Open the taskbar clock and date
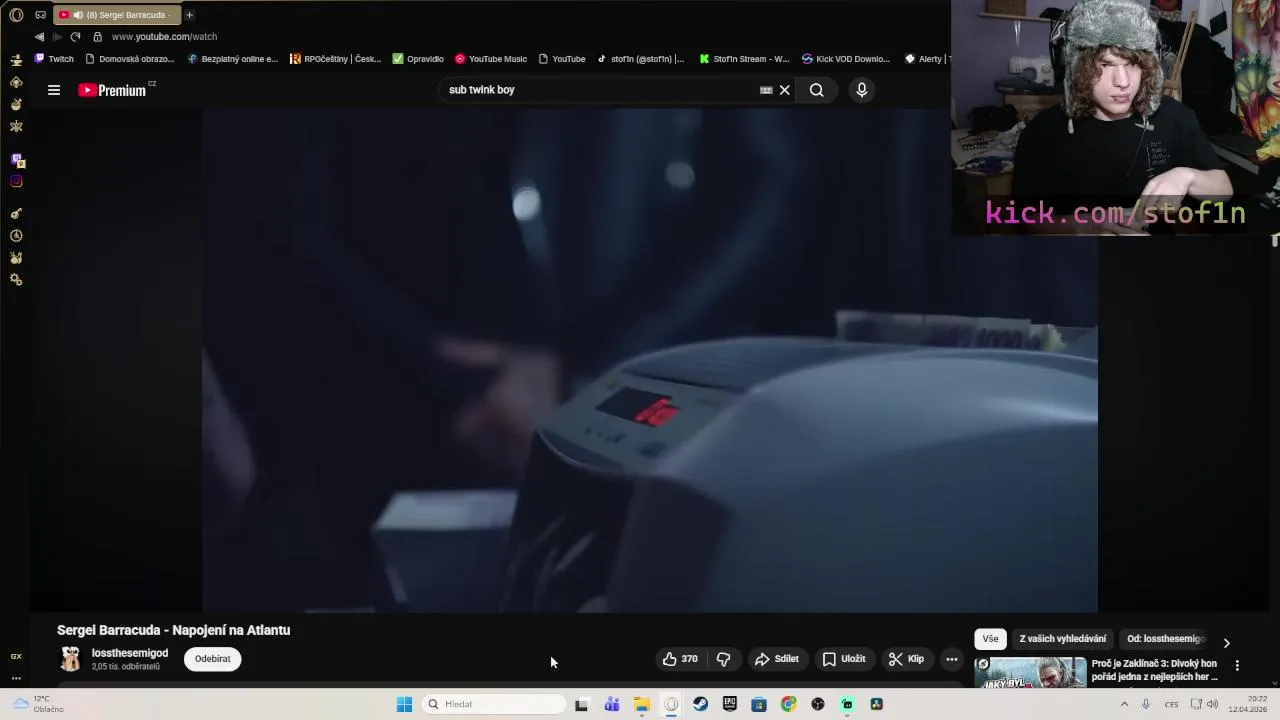Viewport: 1280px width, 720px height. [x=1250, y=704]
